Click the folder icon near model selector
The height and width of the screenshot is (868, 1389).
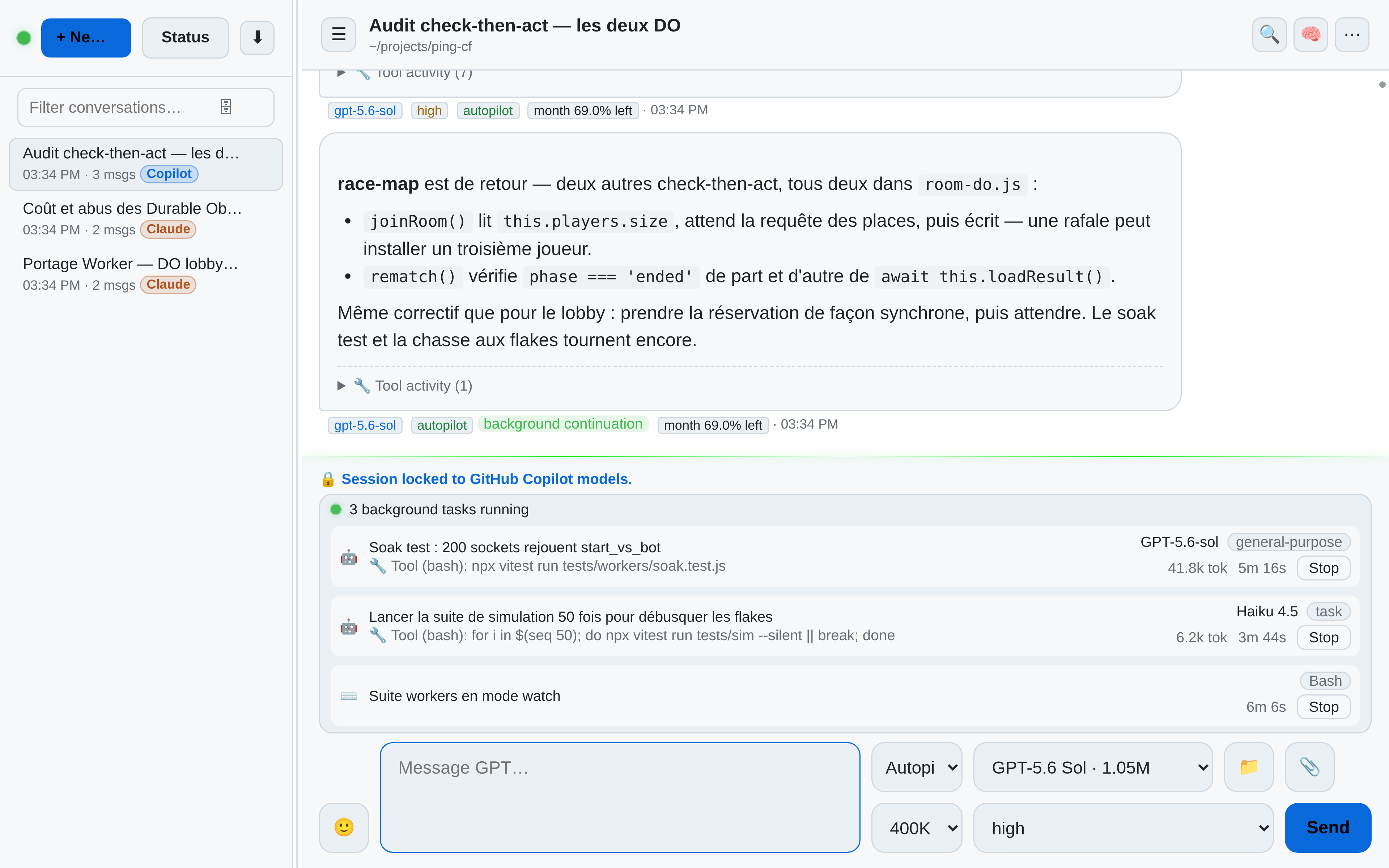(1248, 767)
